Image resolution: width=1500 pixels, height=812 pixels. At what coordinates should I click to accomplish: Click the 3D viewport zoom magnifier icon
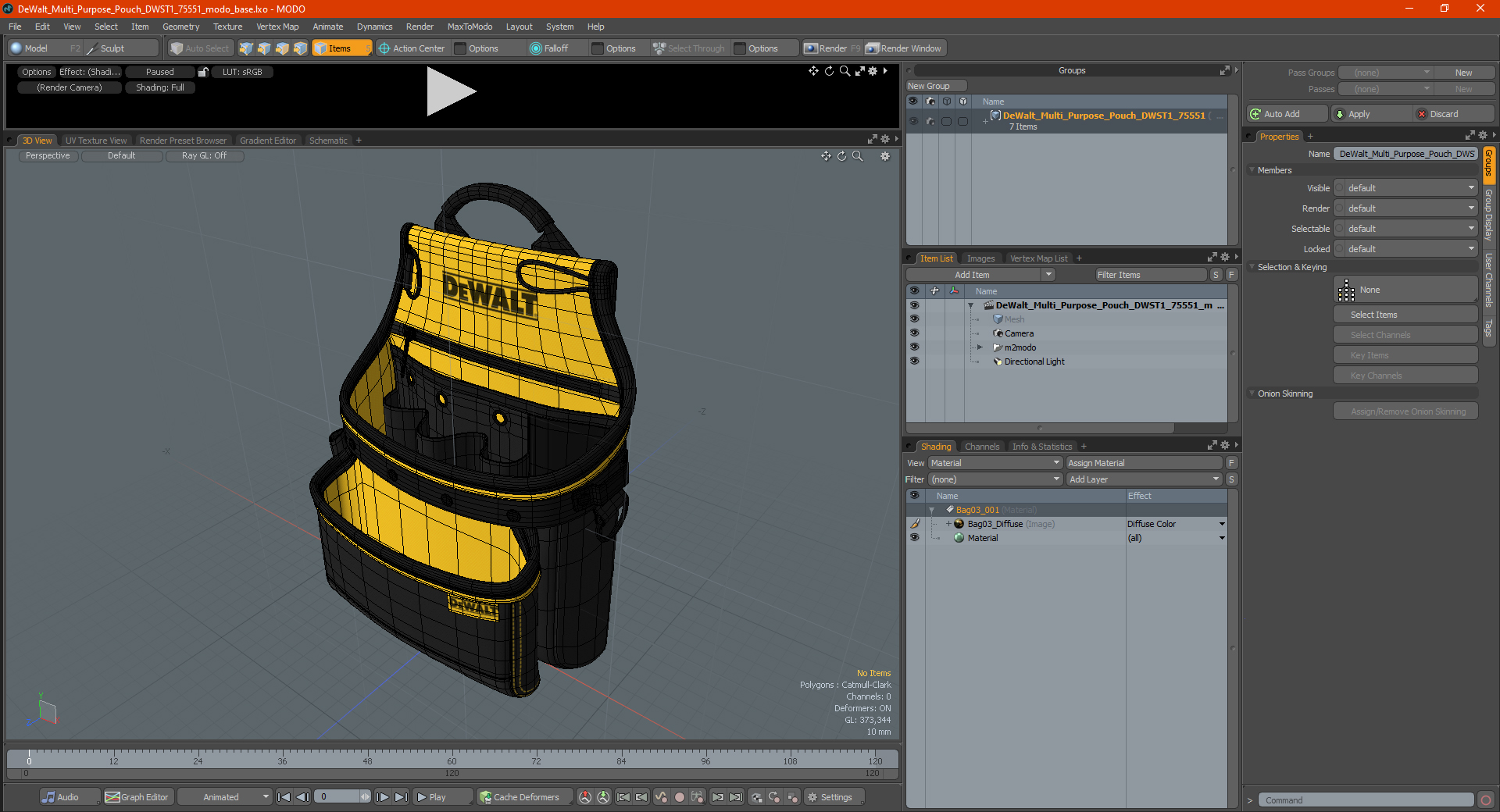point(858,156)
